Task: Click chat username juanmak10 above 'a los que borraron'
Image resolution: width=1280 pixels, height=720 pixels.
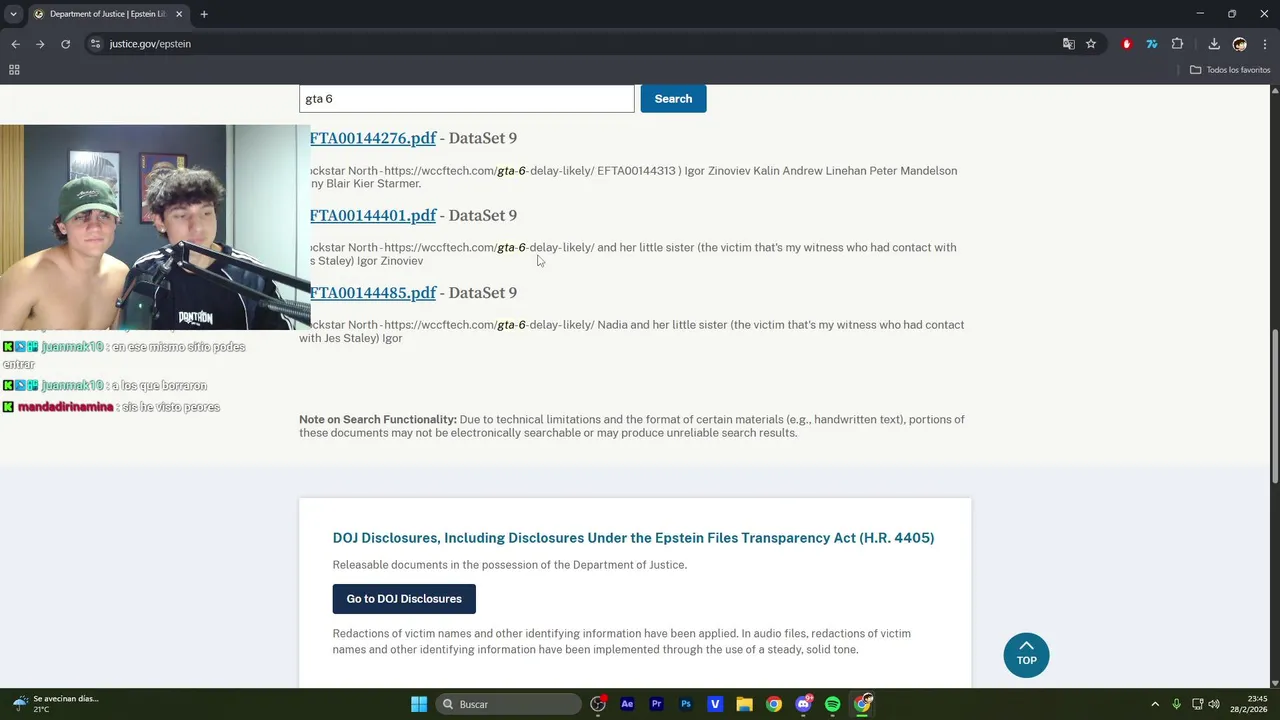Action: coord(72,386)
